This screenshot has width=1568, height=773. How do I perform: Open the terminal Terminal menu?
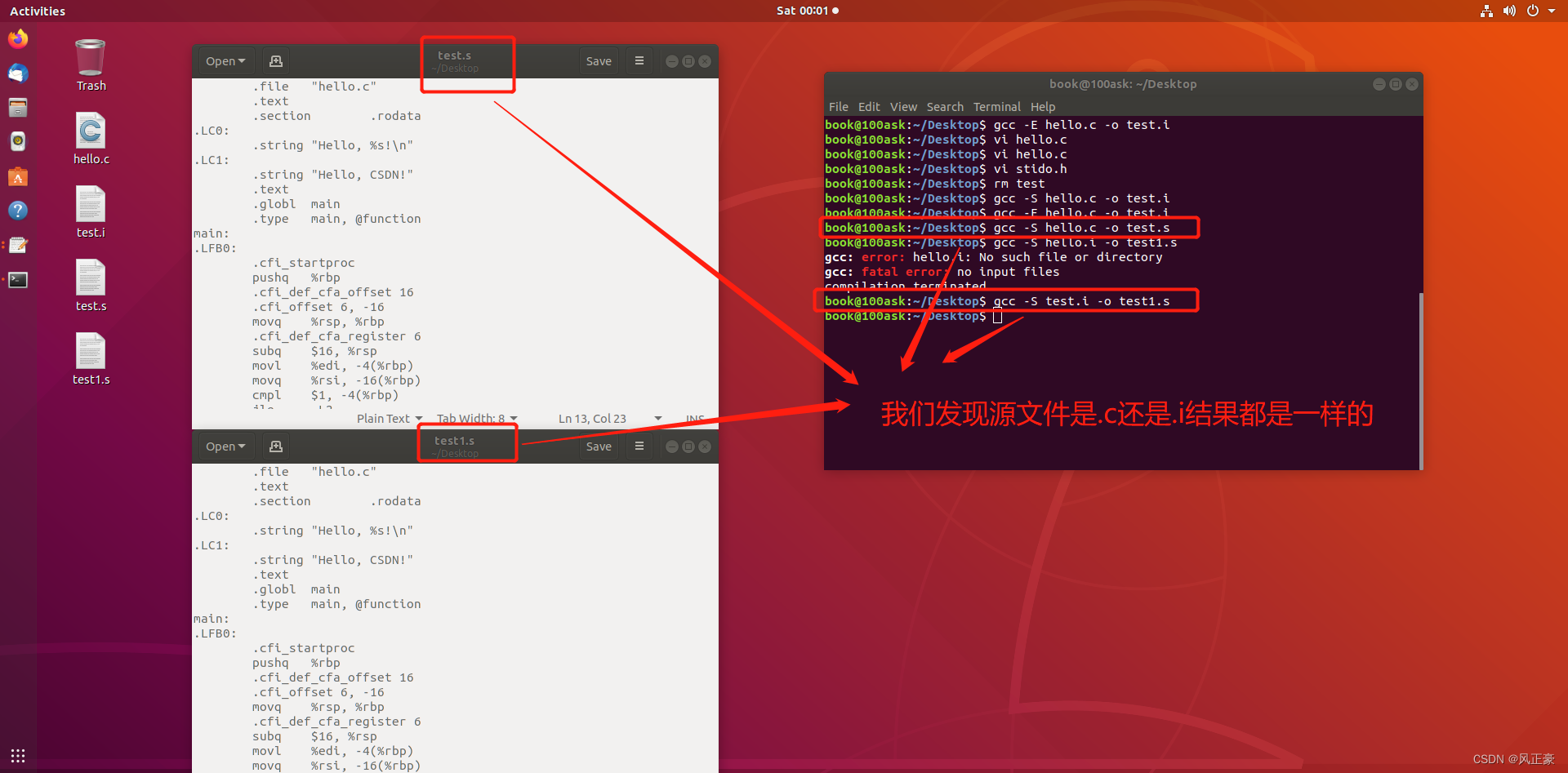tap(997, 107)
